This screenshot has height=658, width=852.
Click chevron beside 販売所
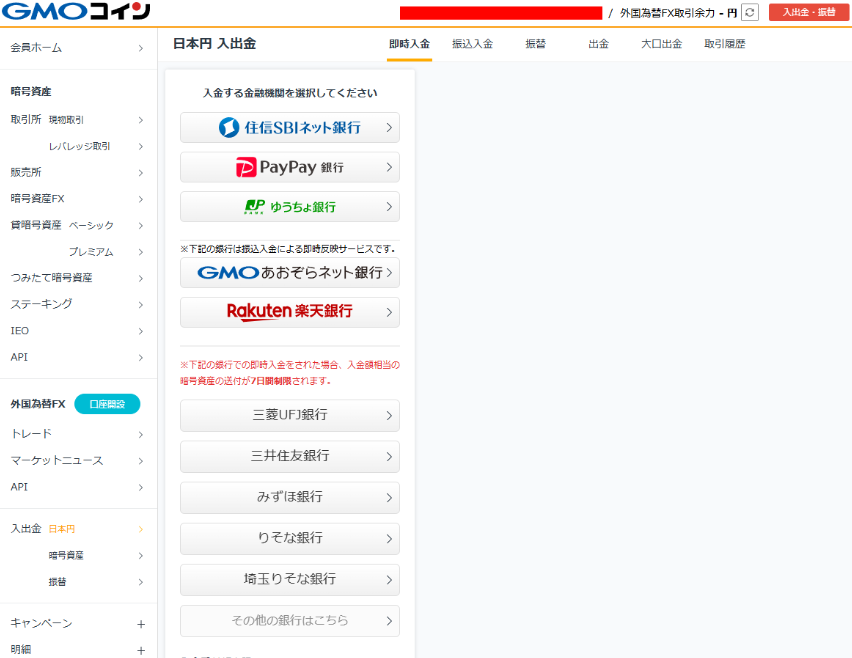pyautogui.click(x=141, y=173)
